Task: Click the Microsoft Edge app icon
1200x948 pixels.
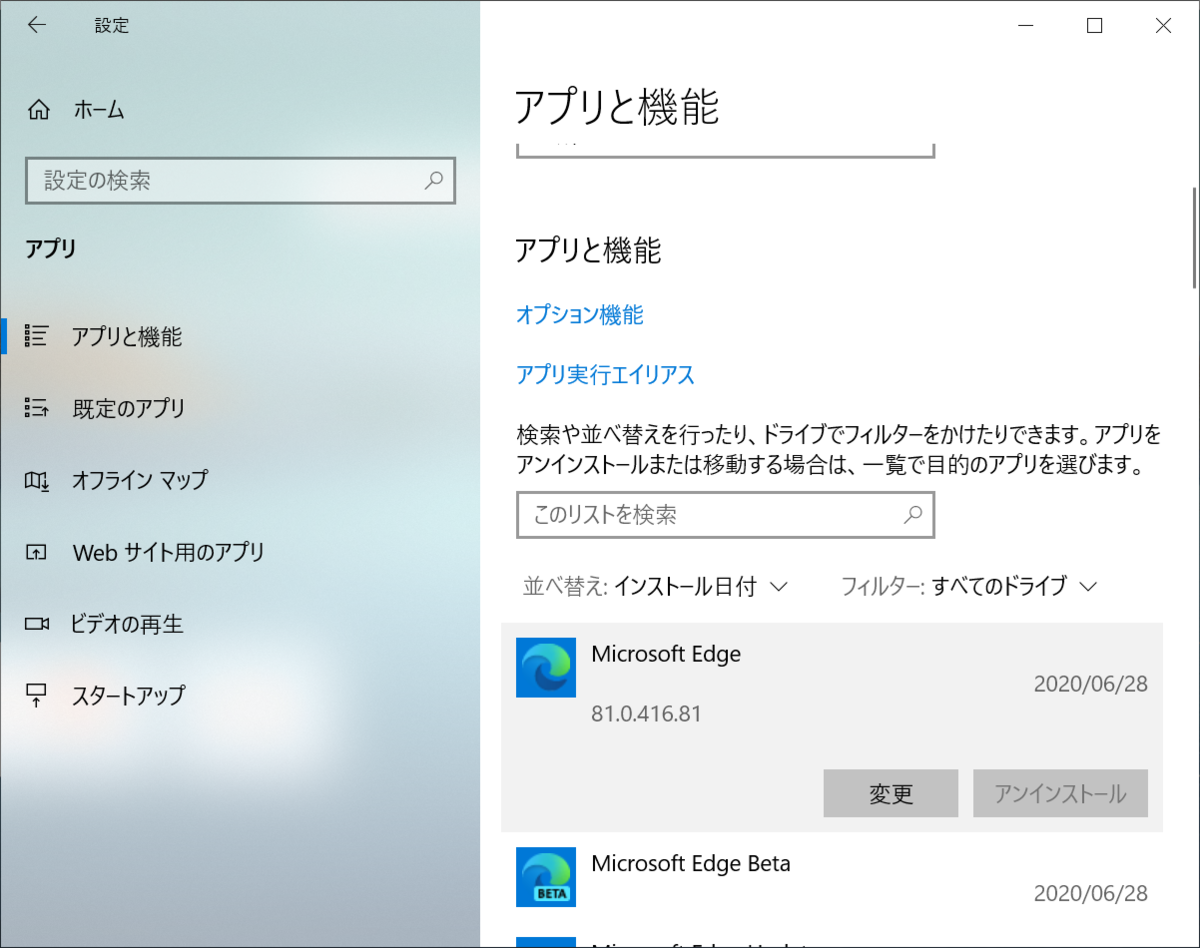Action: pos(546,667)
